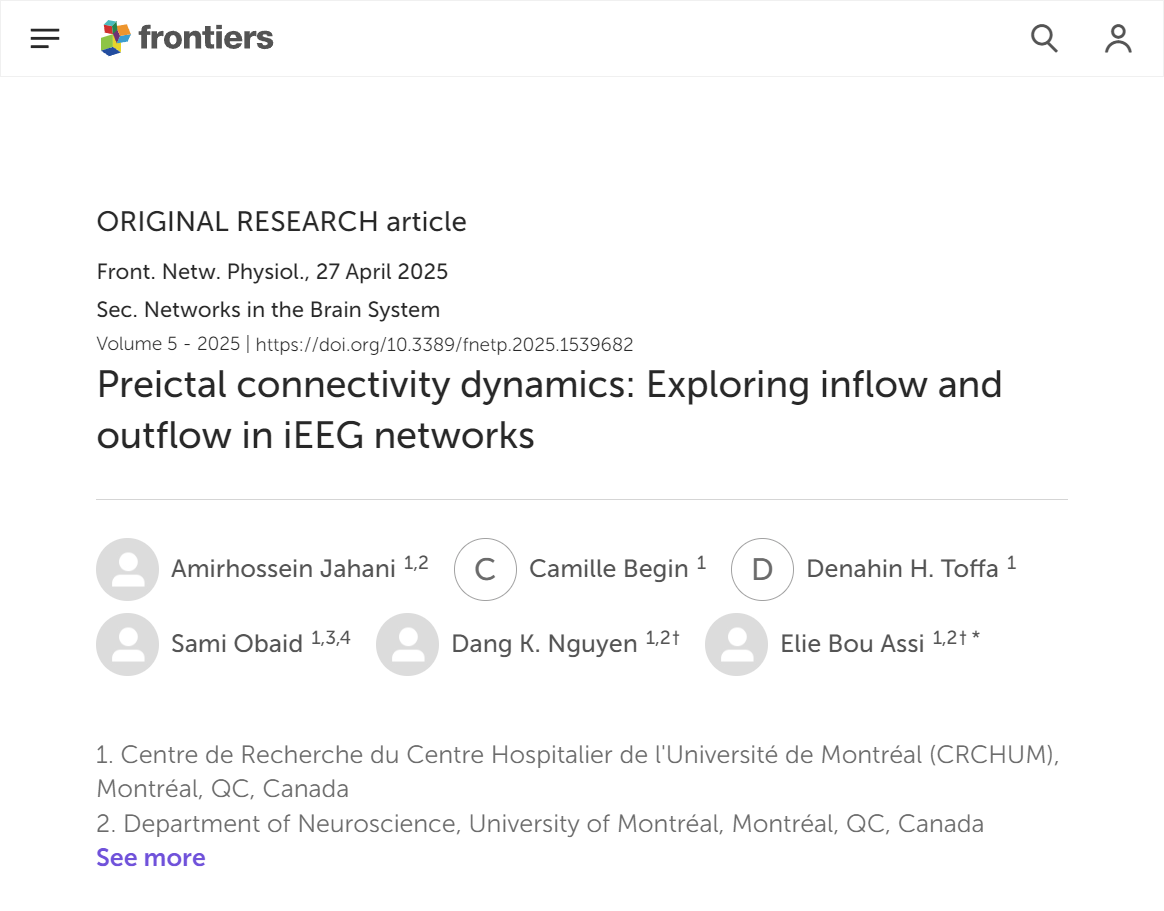Click Denahin H. Toffa's "D" avatar
1164x911 pixels.
(762, 569)
